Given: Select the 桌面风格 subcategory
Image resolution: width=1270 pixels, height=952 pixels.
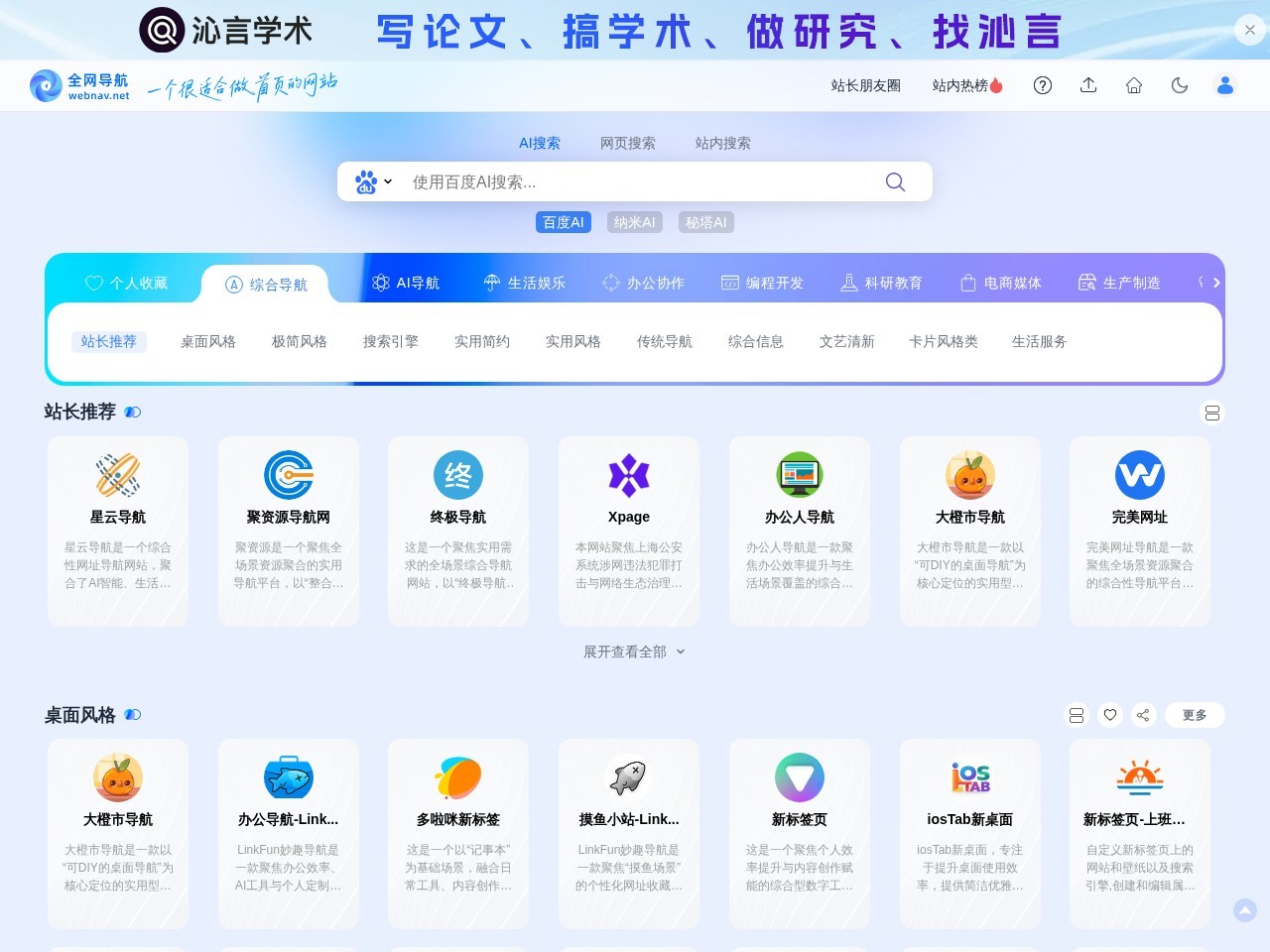Looking at the screenshot, I should [x=208, y=341].
